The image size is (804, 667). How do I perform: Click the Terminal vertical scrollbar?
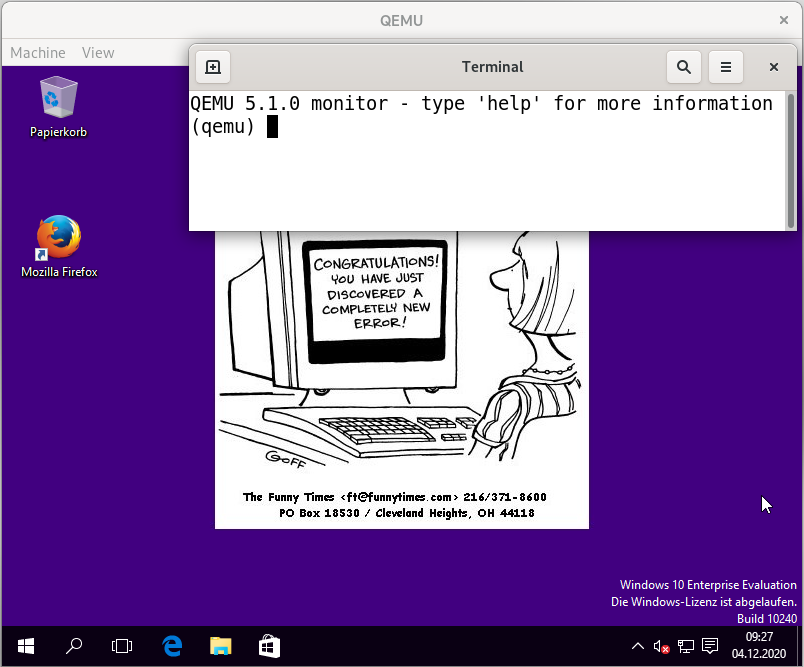[791, 160]
